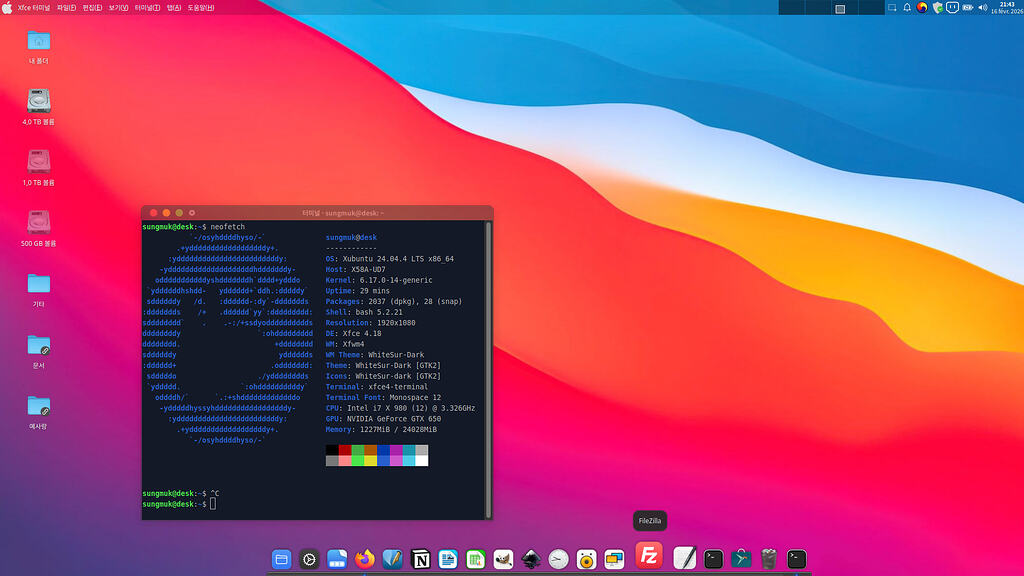The width and height of the screenshot is (1024, 576).
Task: Open the 500 GB volume desktop icon
Action: pyautogui.click(x=39, y=222)
